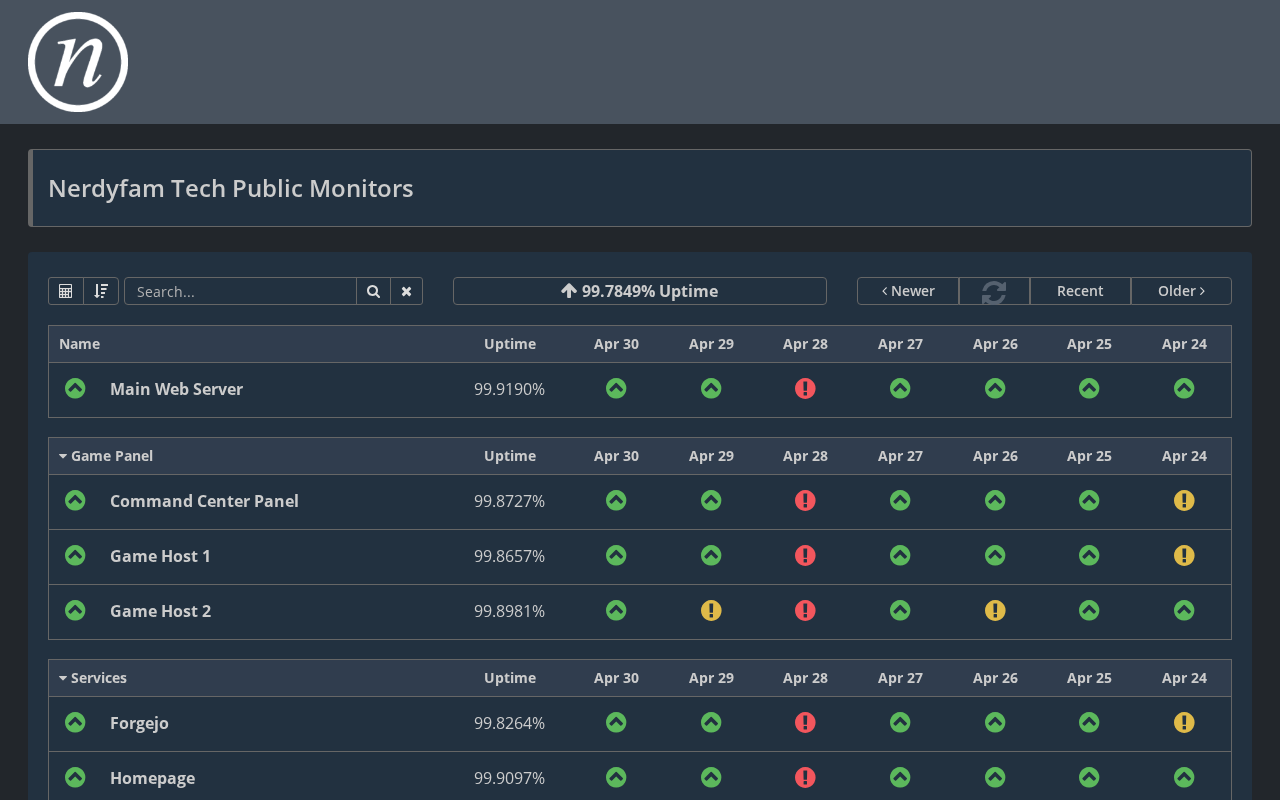Click the magnifier search icon button
This screenshot has height=800, width=1280.
click(x=373, y=291)
